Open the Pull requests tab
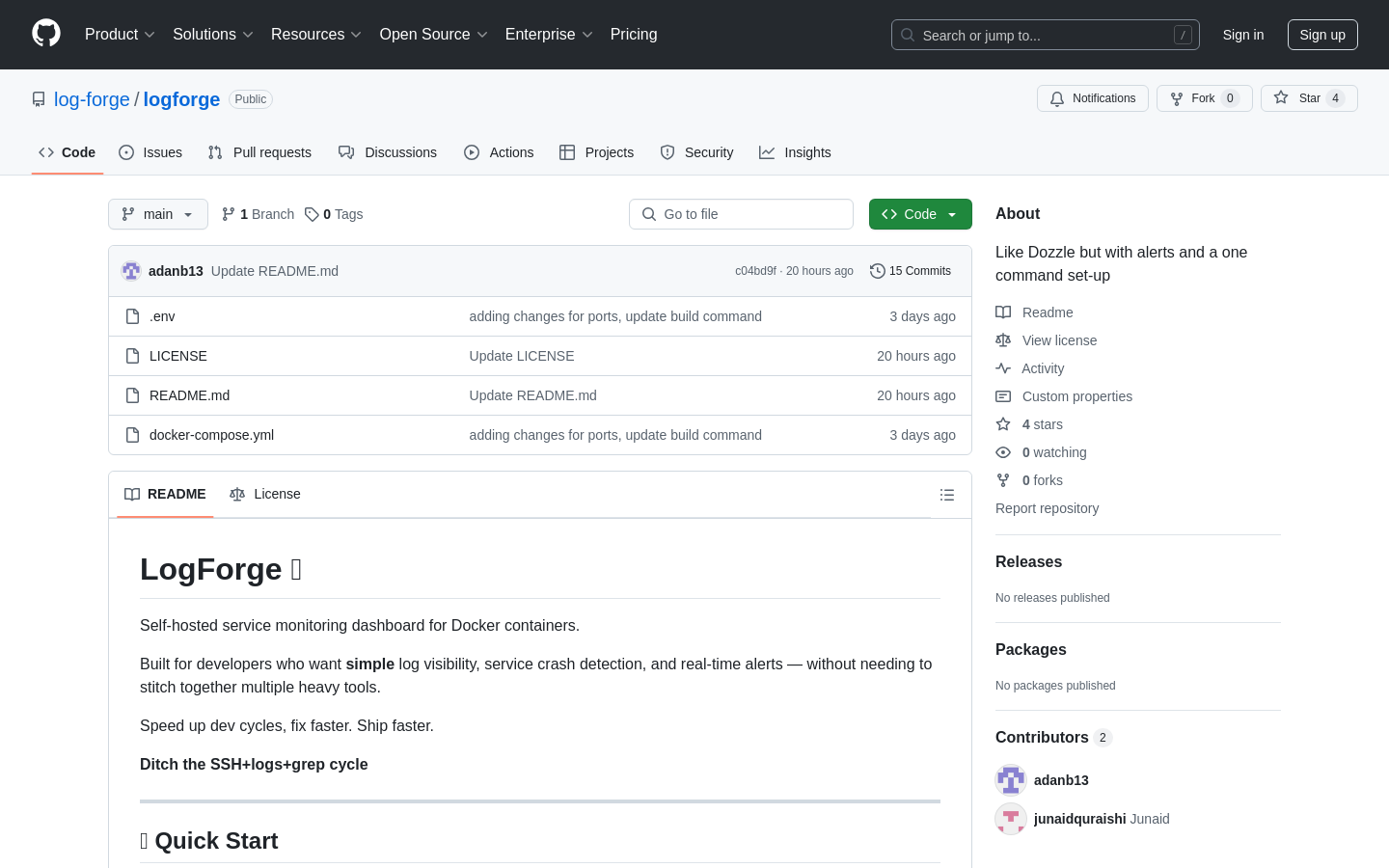1389x868 pixels. coord(259,152)
